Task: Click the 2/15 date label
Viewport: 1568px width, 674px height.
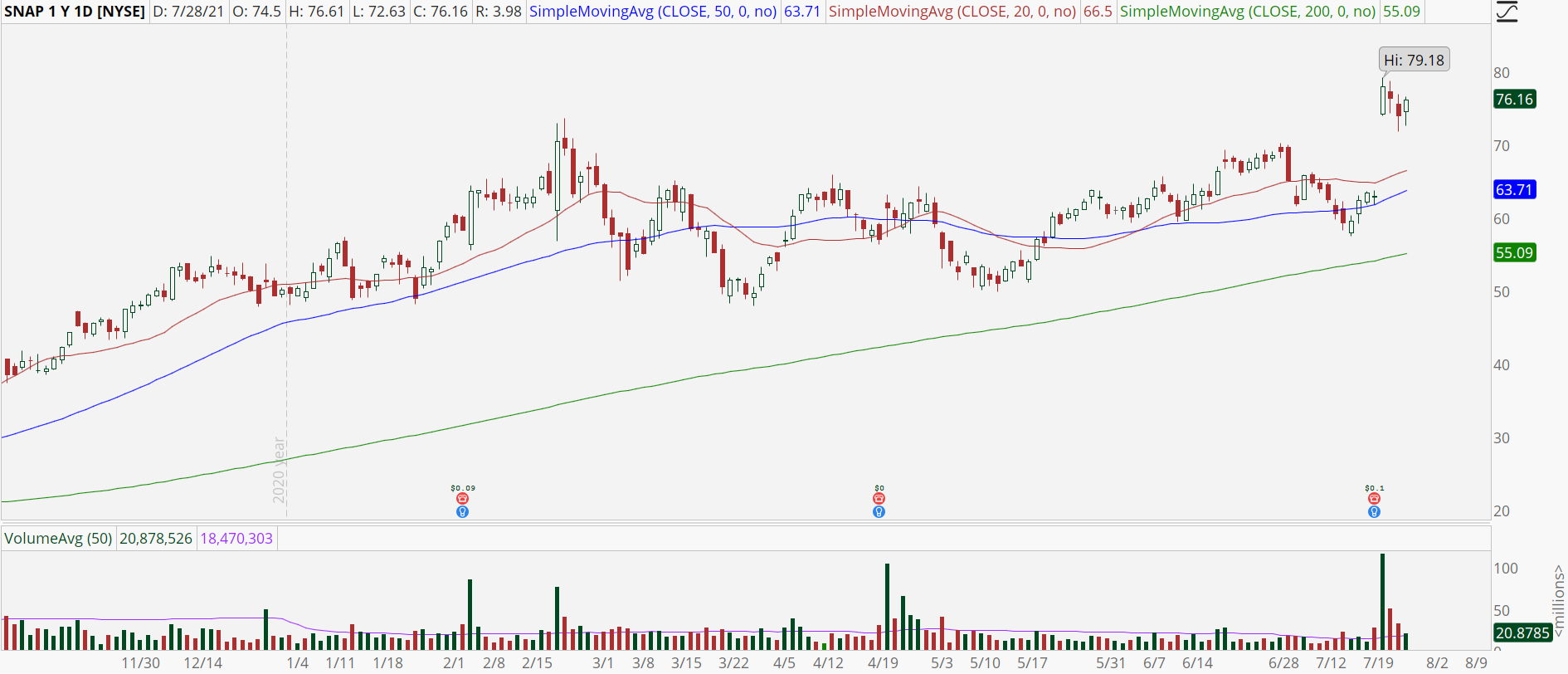Action: (x=538, y=663)
